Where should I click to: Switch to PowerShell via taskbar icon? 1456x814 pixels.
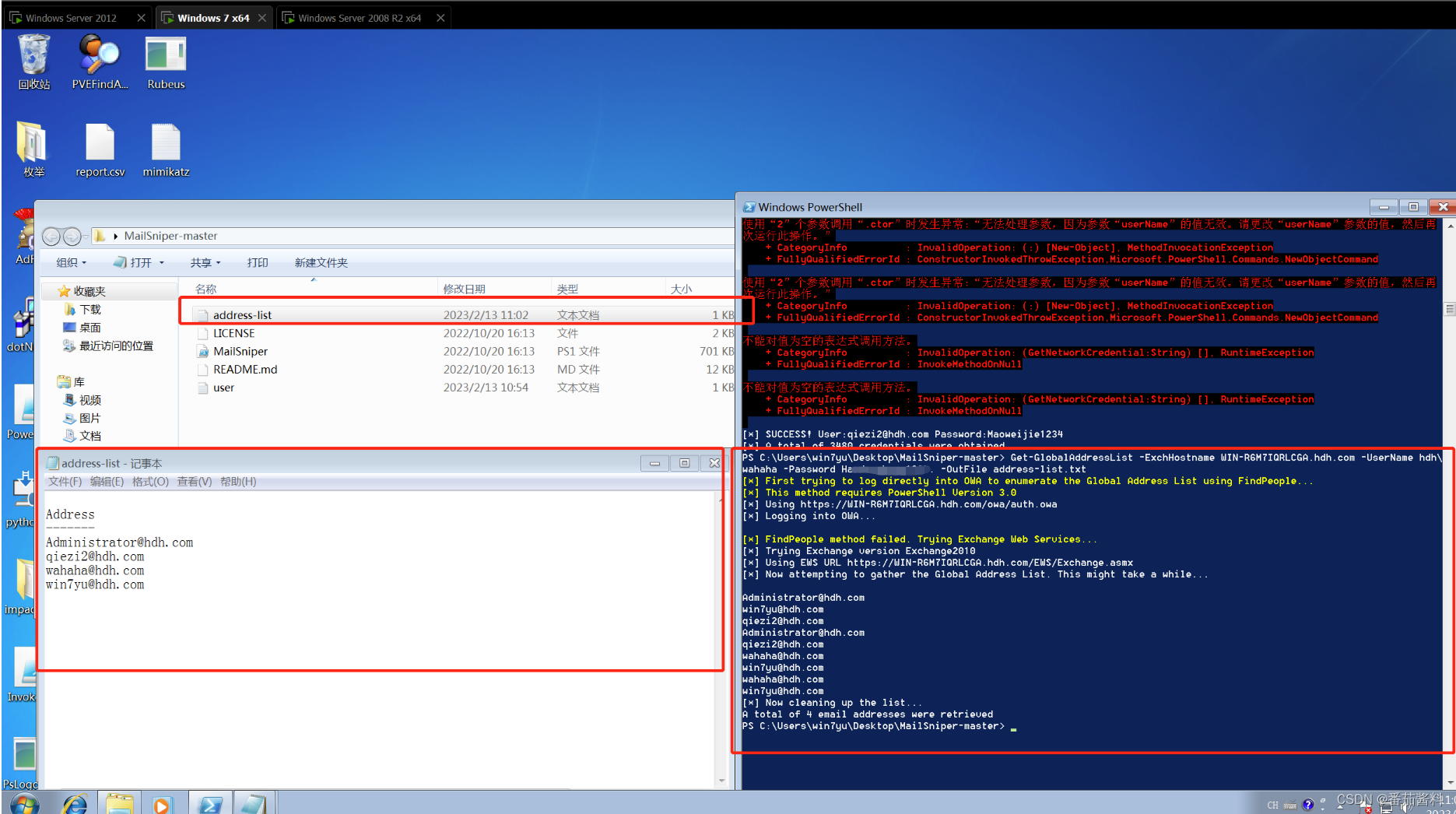click(x=210, y=804)
